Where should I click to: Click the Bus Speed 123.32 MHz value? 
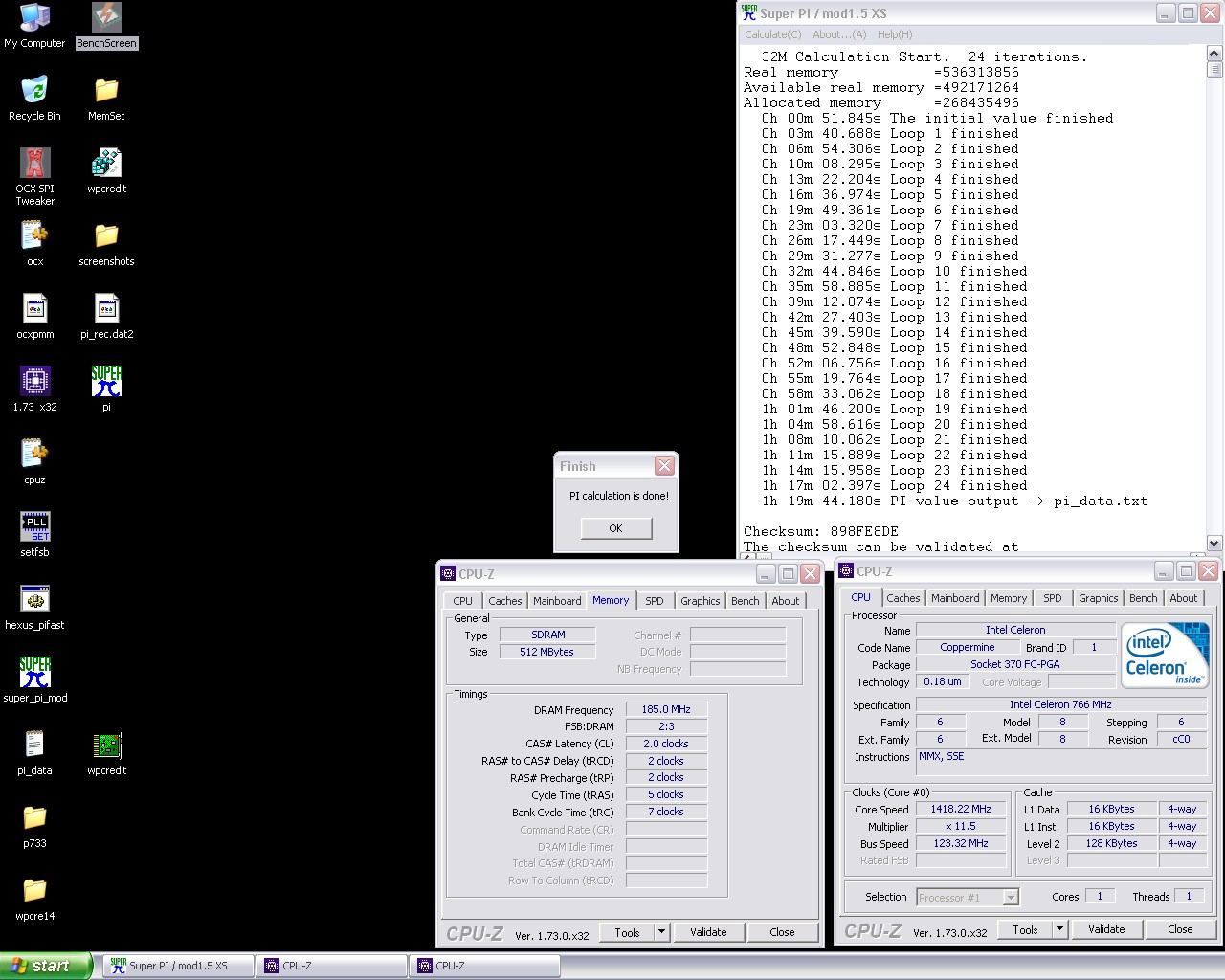point(962,843)
